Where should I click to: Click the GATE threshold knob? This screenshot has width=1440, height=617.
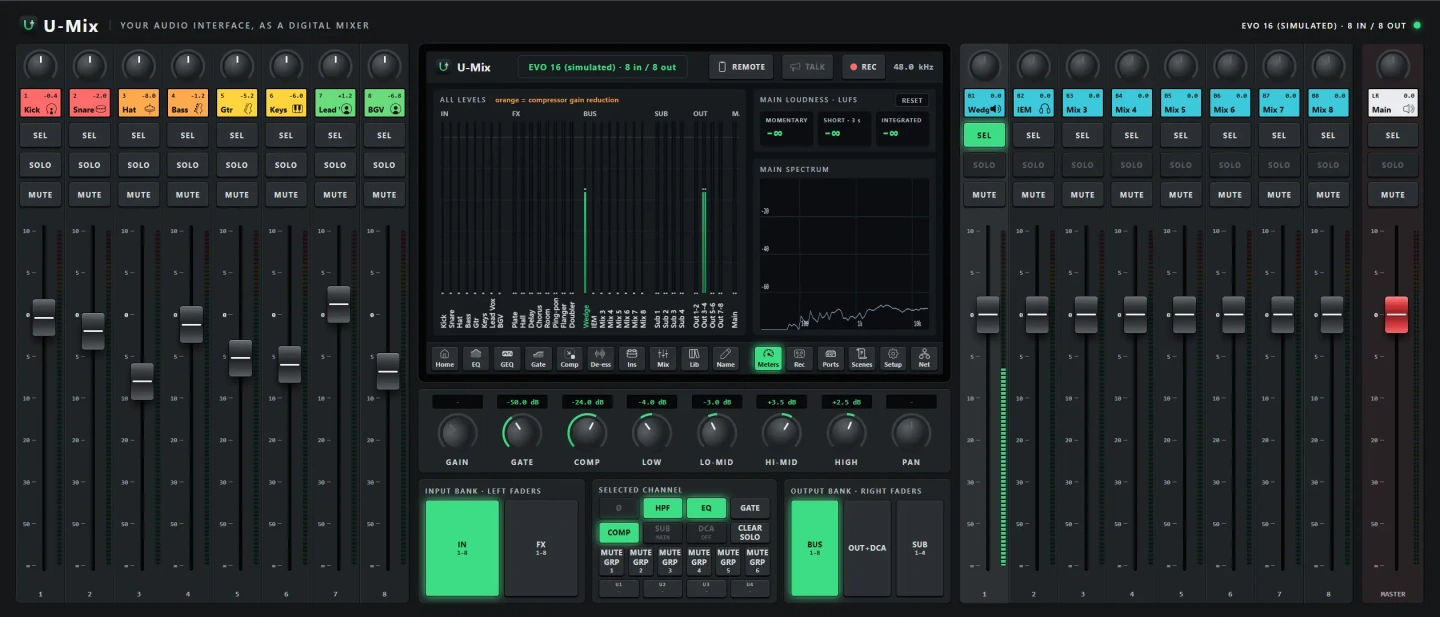pos(522,432)
